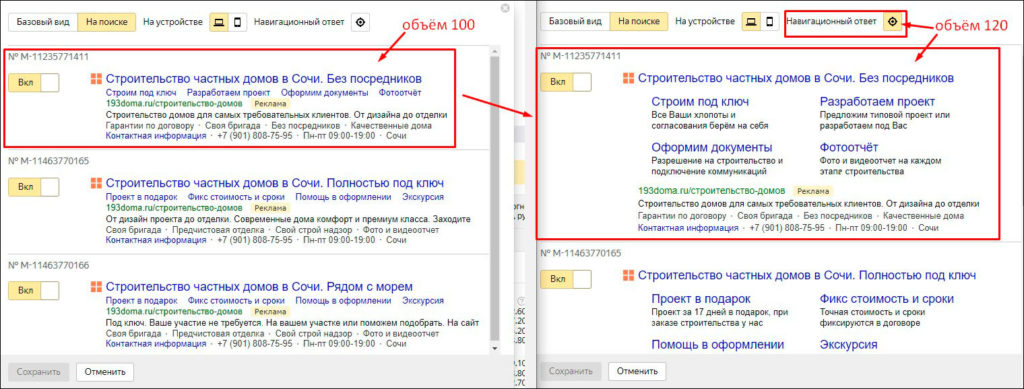The image size is (1024, 389).
Task: Click scrollbar down arrow in left panel
Action: (495, 349)
